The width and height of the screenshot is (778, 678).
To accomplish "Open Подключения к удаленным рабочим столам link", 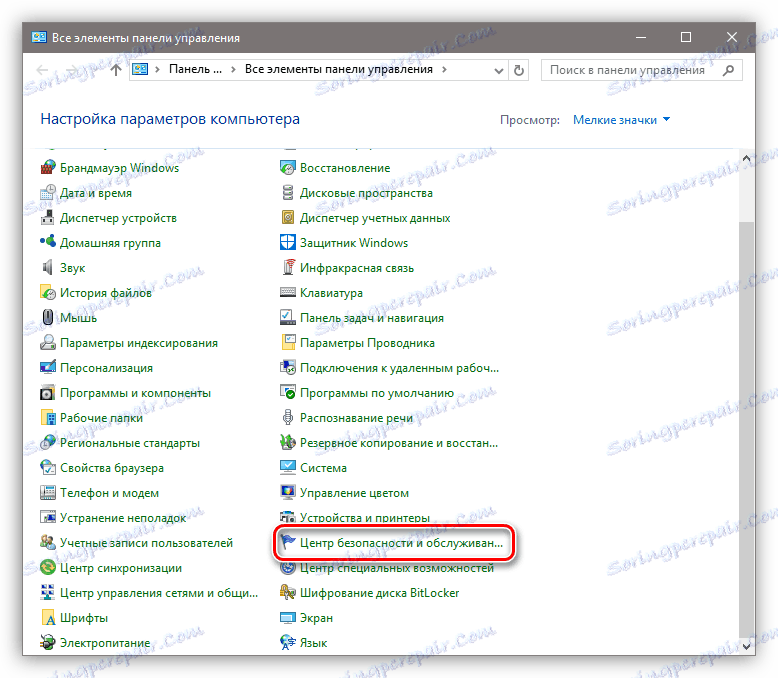I will click(x=399, y=368).
